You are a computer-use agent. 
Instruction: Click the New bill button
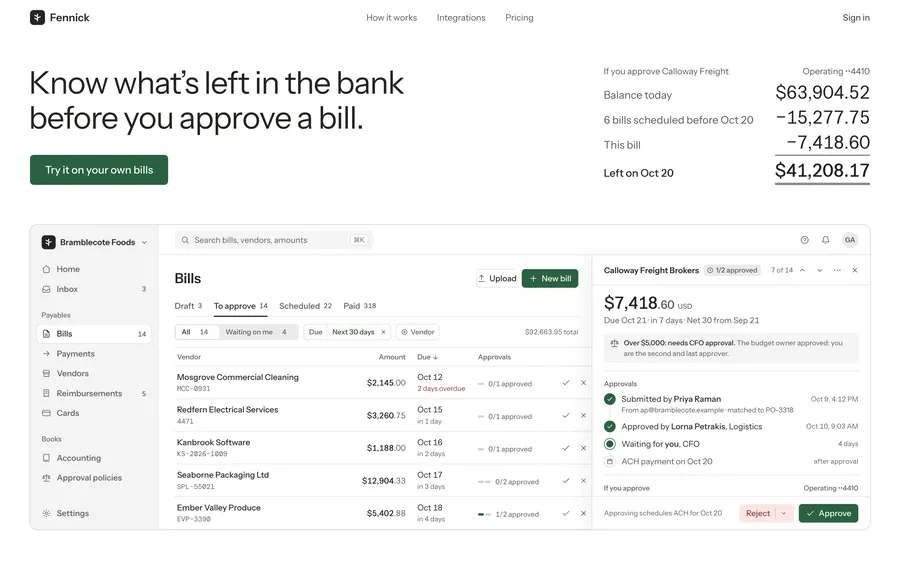pyautogui.click(x=550, y=278)
